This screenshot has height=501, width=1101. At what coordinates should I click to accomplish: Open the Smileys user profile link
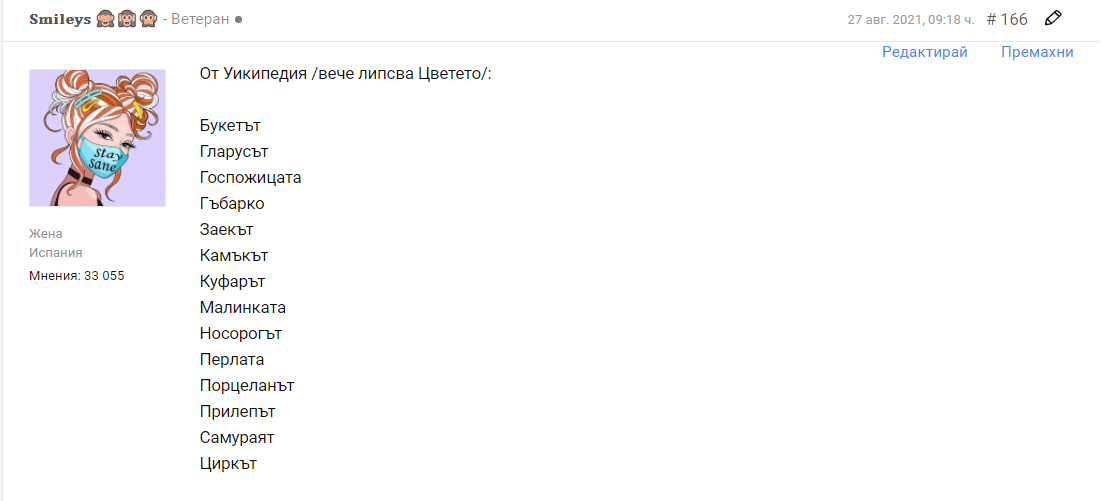(60, 19)
